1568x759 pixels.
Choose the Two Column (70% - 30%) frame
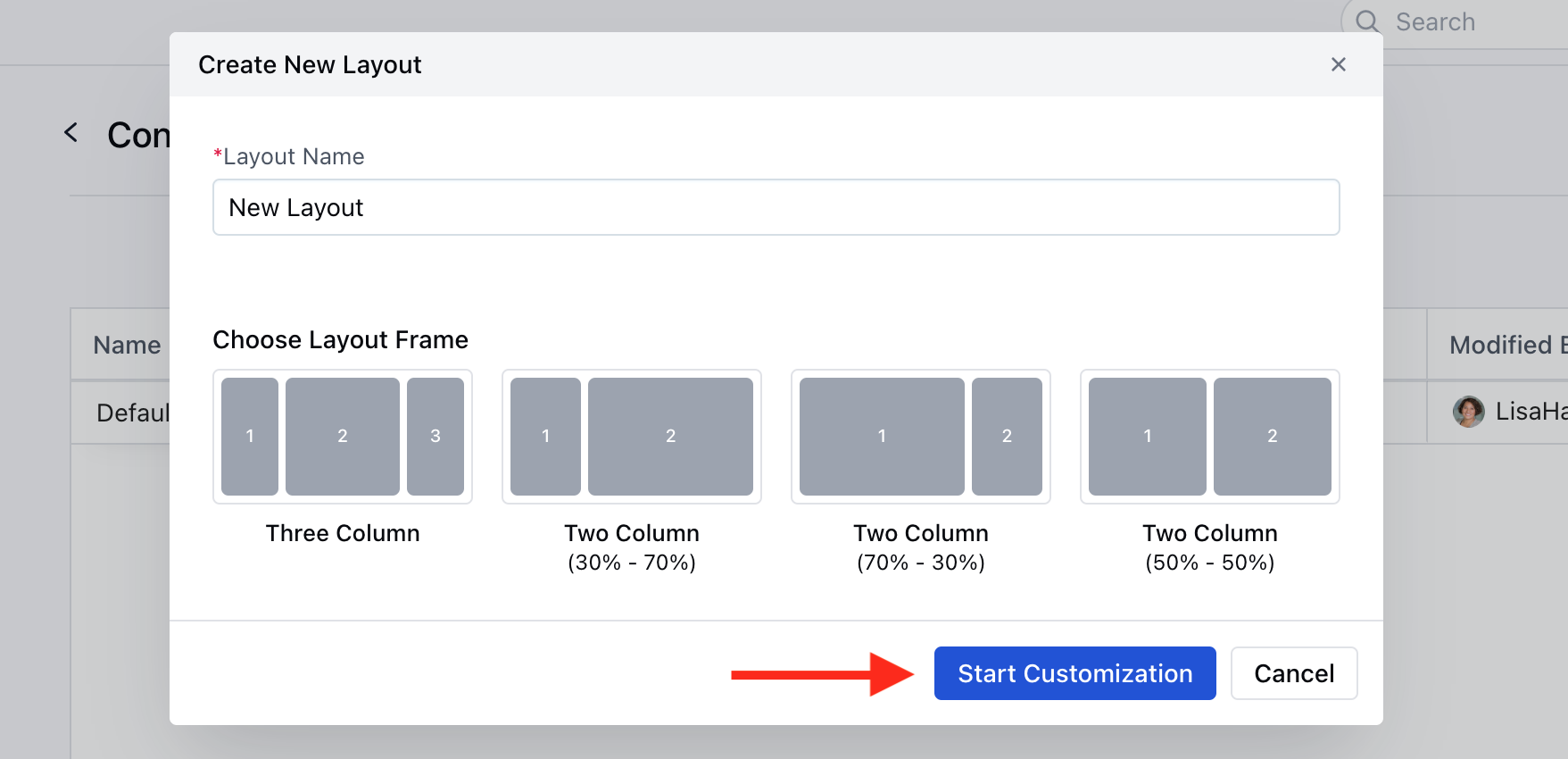tap(921, 437)
